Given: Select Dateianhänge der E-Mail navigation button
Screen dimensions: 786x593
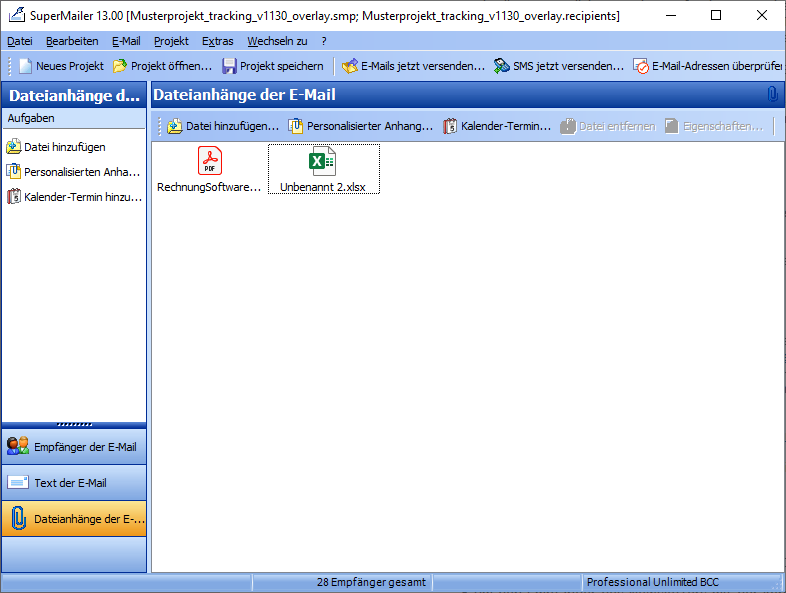Looking at the screenshot, I should [74, 519].
